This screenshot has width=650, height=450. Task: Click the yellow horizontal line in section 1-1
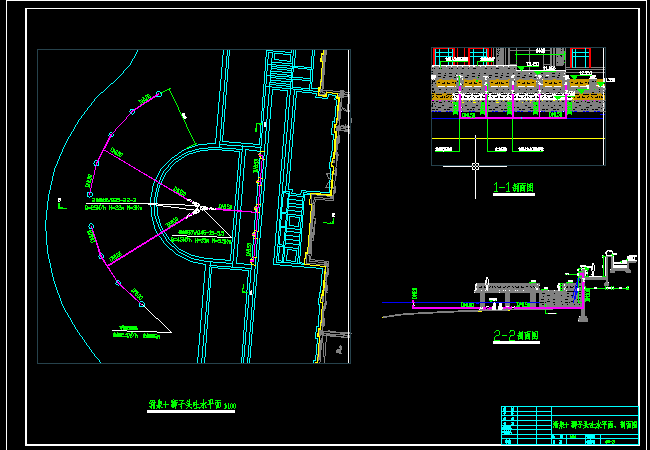[x=518, y=137]
